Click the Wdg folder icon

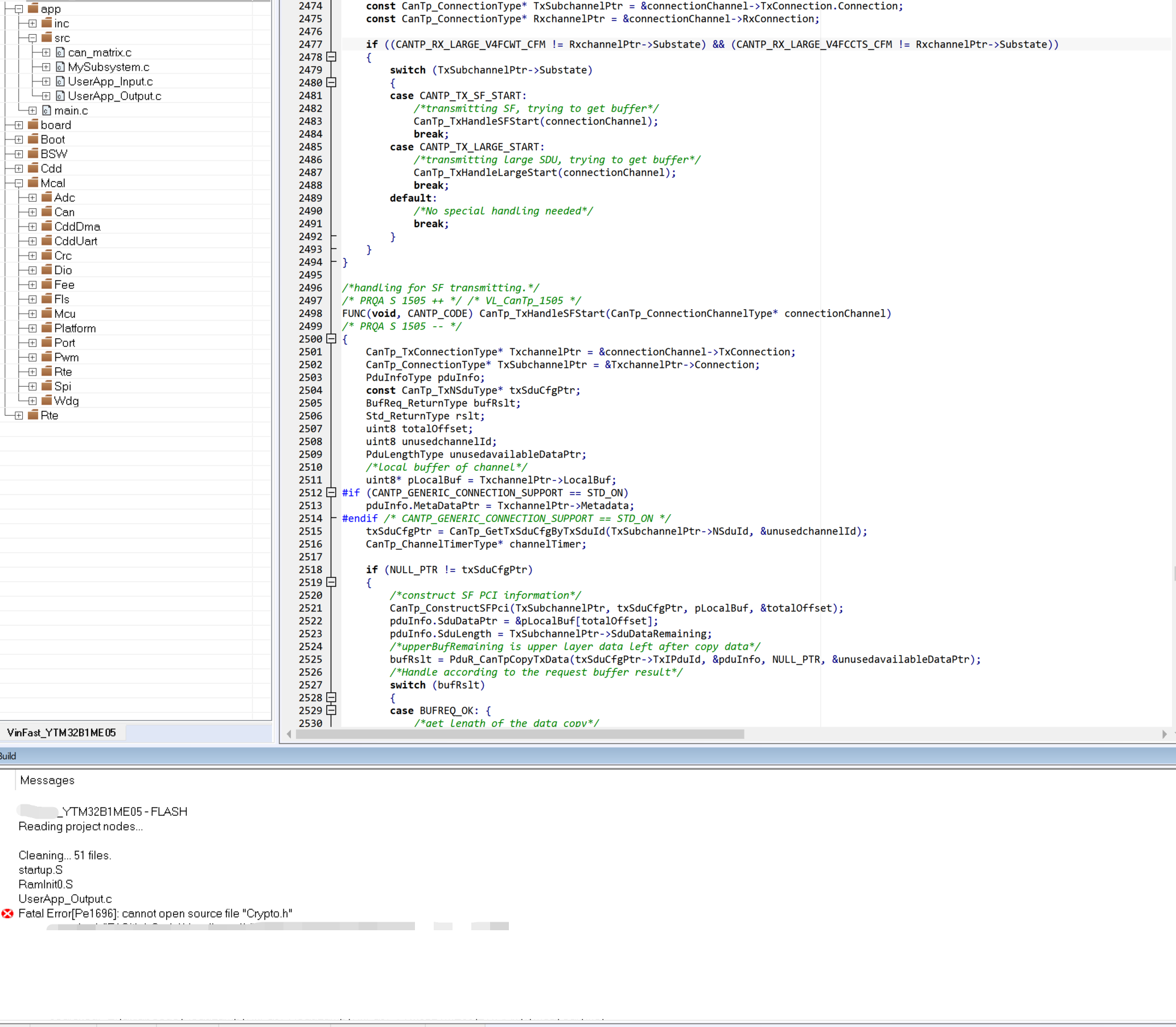click(47, 401)
